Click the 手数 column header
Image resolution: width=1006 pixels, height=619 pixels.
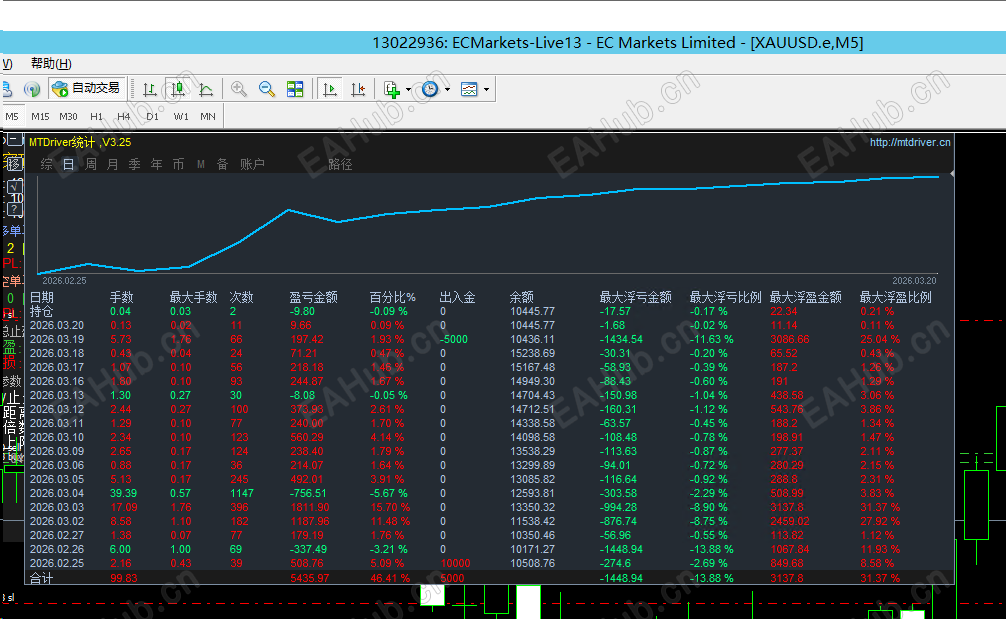[x=121, y=297]
